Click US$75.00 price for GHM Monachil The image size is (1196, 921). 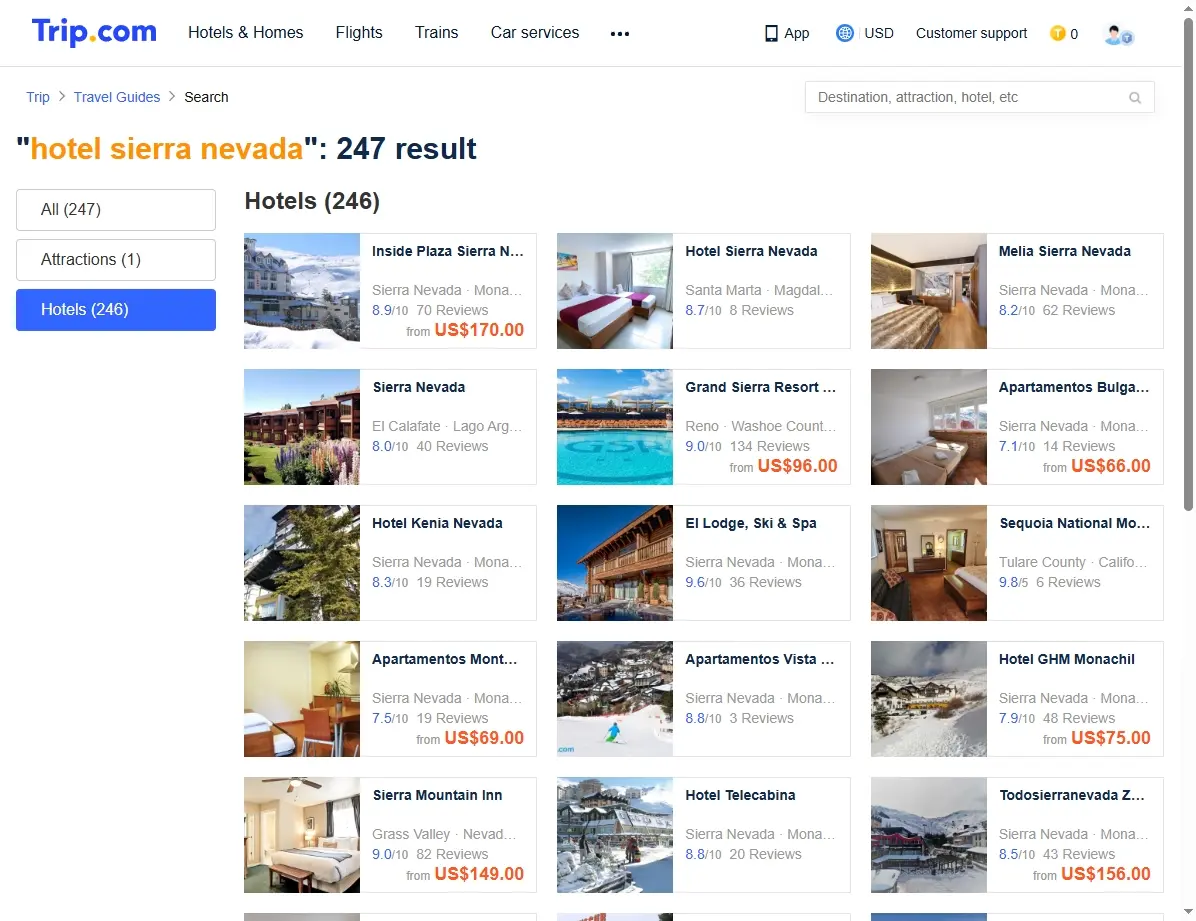tap(1111, 738)
